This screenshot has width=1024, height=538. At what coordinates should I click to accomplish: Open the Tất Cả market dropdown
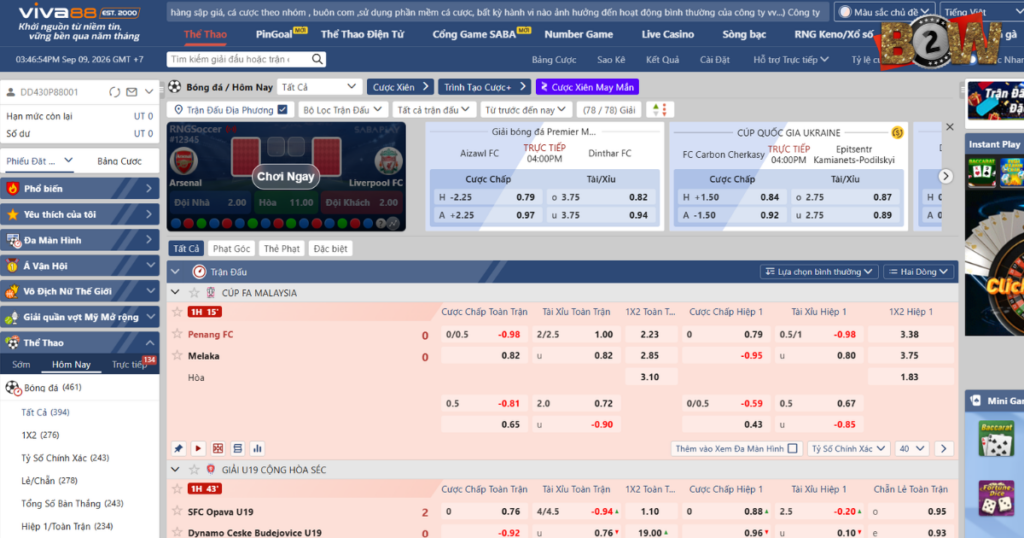(318, 87)
